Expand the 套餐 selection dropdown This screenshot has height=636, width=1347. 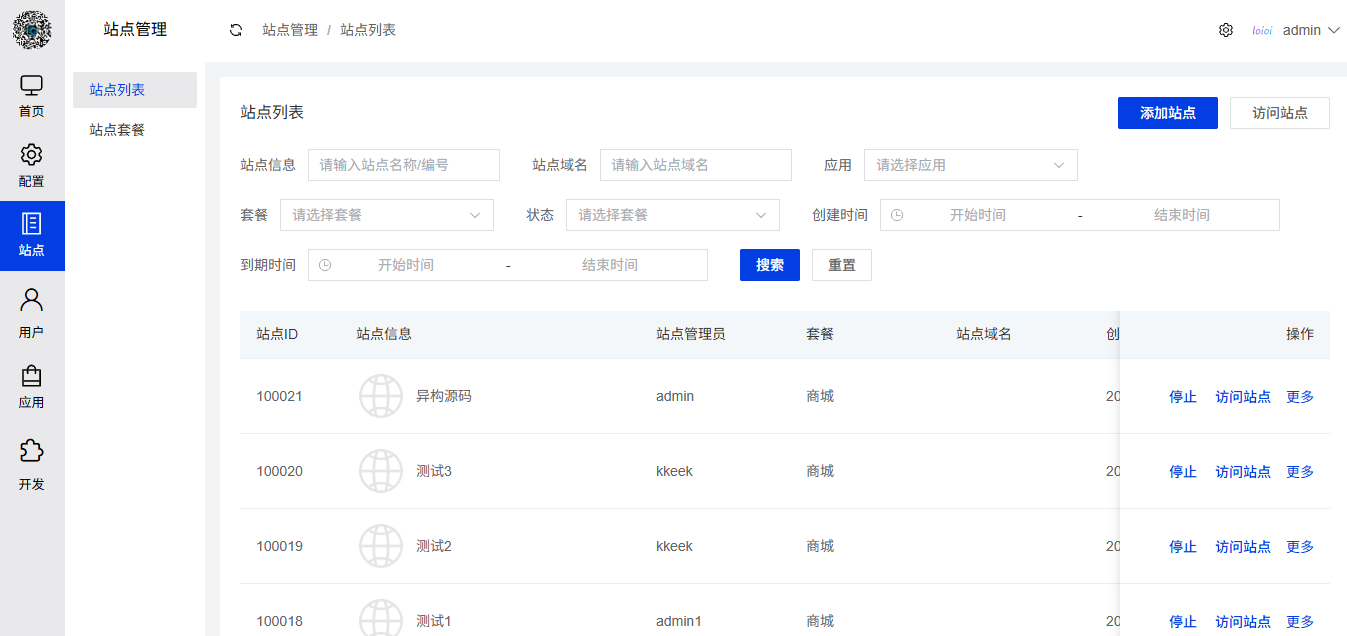pos(386,214)
